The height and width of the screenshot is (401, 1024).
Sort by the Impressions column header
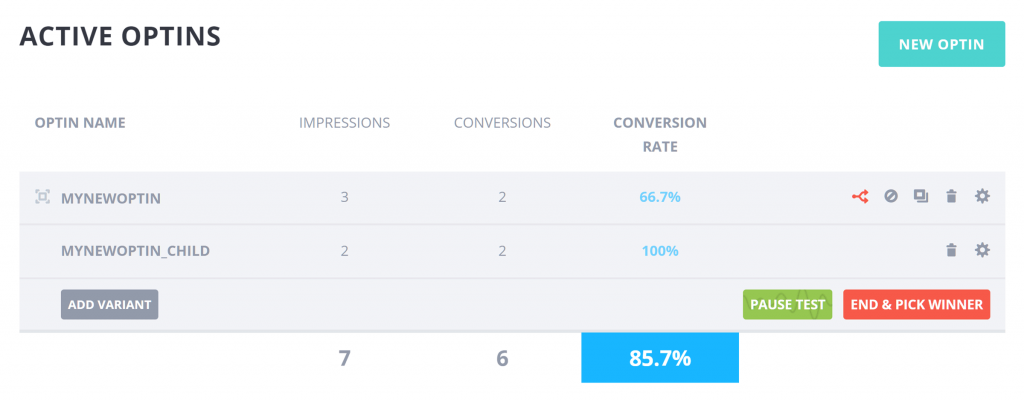pyautogui.click(x=344, y=122)
